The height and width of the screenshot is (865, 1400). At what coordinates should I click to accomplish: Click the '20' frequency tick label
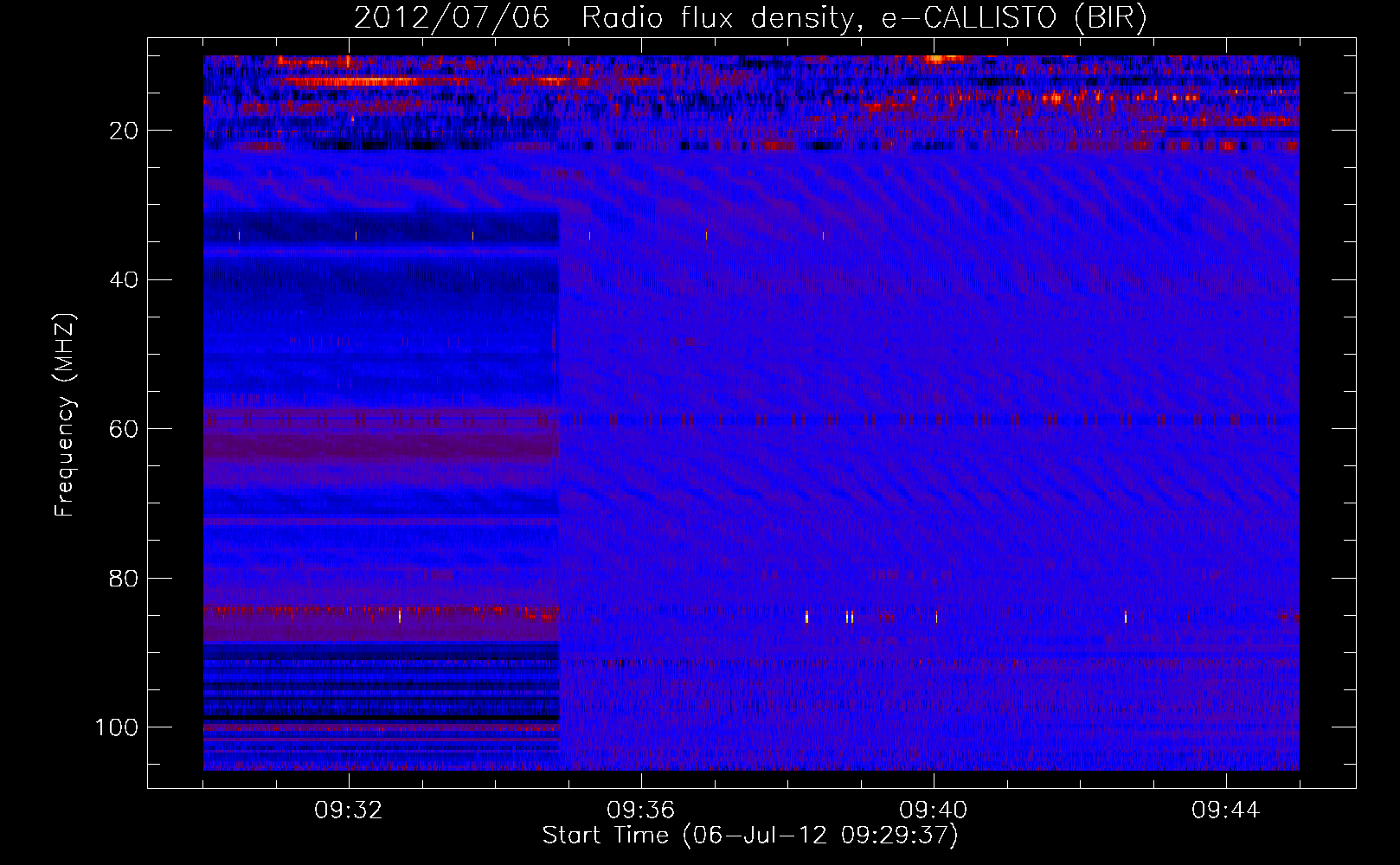pyautogui.click(x=125, y=131)
